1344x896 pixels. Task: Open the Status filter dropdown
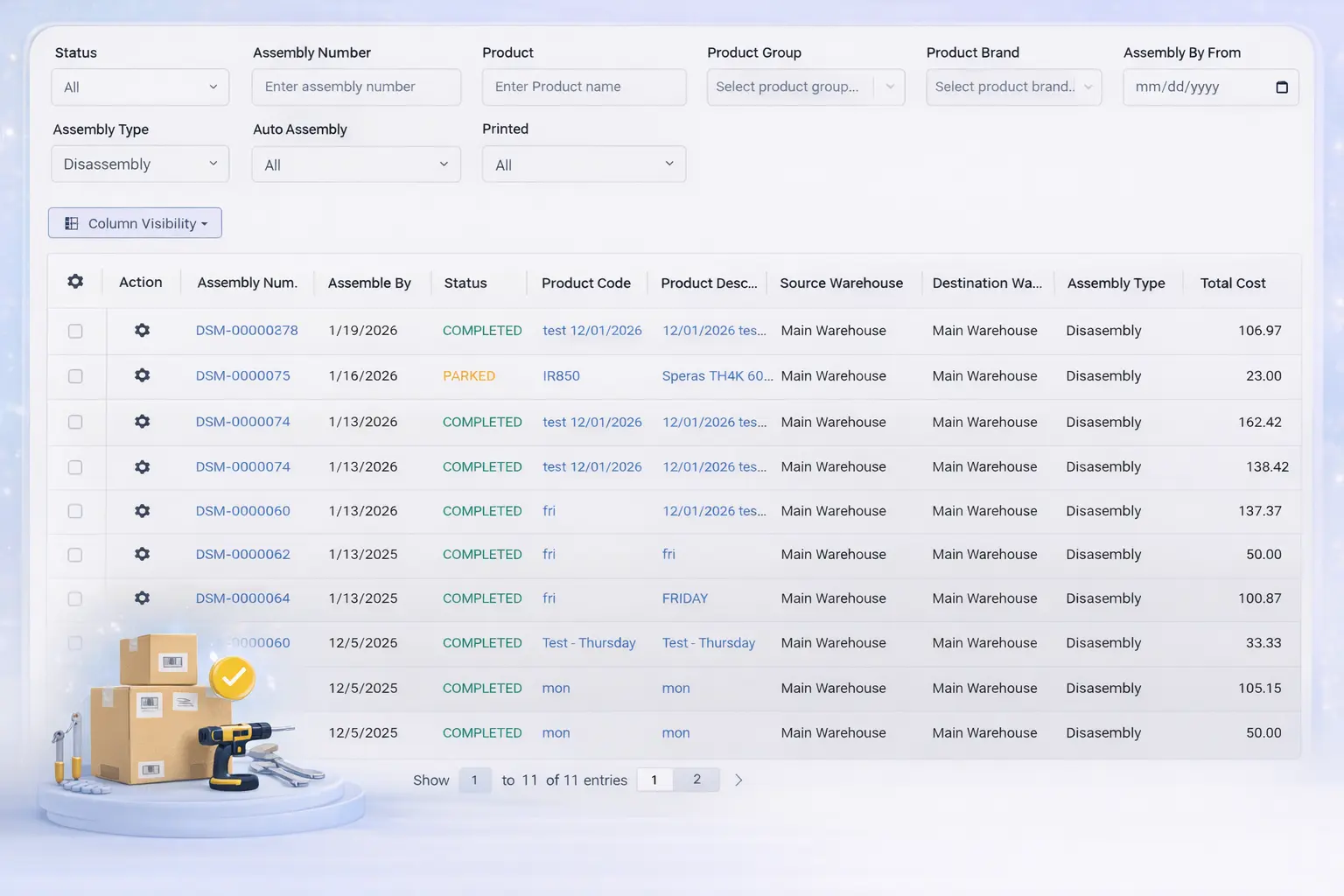pos(140,87)
